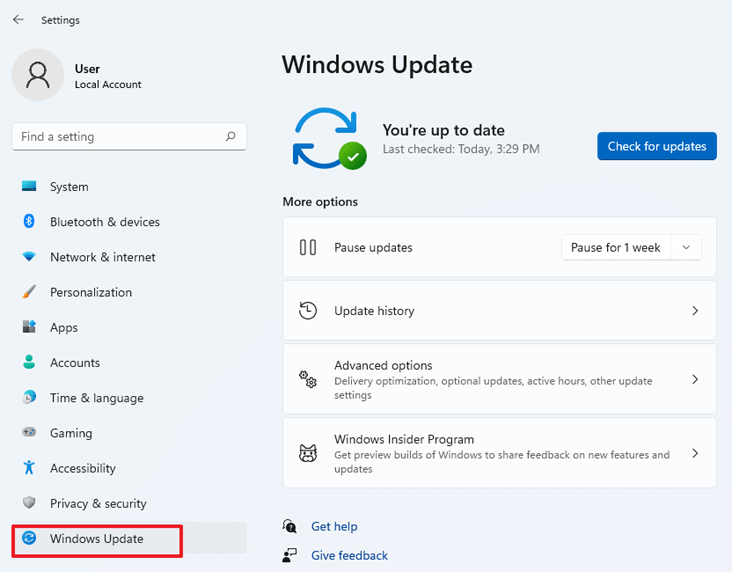Click the Accessibility person icon
The image size is (732, 572).
29,468
